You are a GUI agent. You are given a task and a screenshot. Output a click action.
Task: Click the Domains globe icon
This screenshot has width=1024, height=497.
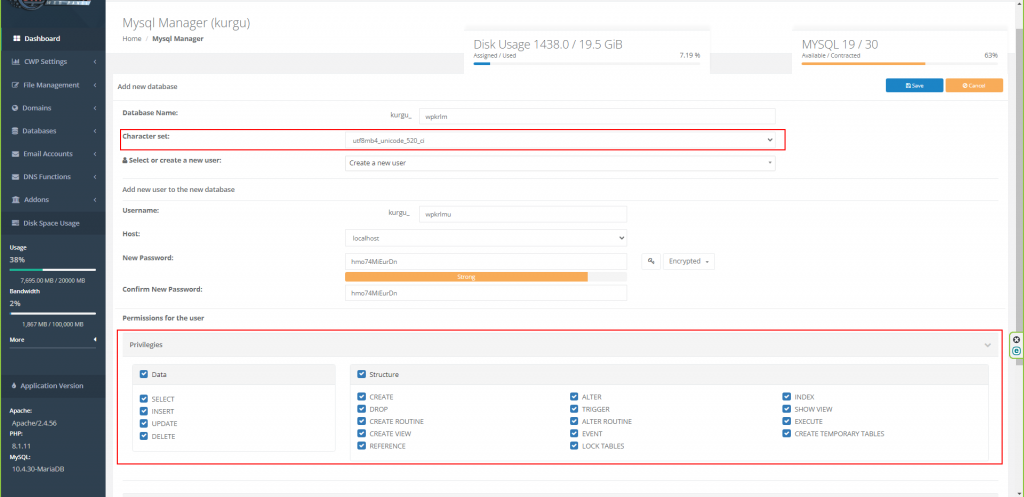(x=16, y=108)
